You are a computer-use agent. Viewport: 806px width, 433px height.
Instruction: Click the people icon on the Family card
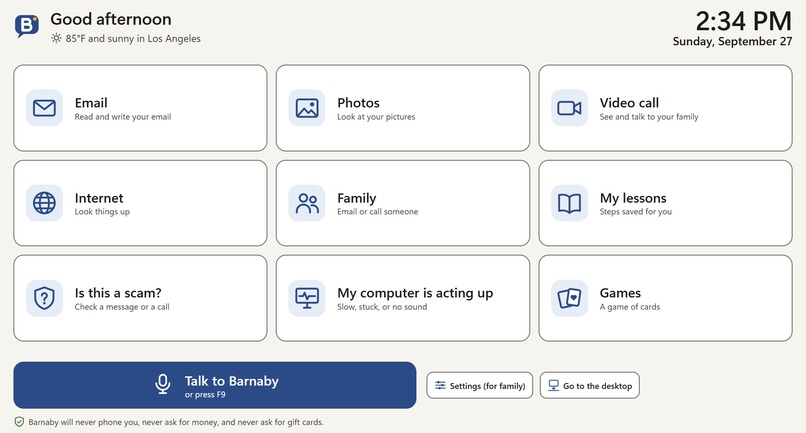tap(307, 203)
